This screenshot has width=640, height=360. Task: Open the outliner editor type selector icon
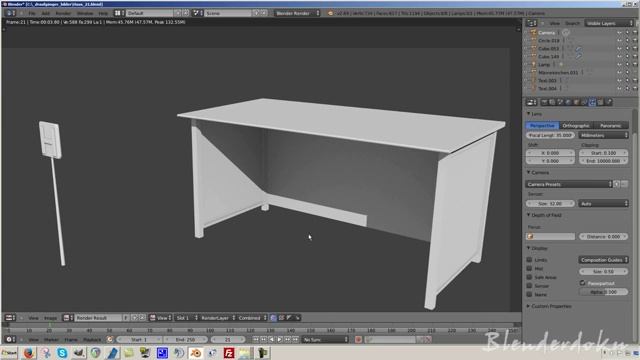point(531,23)
